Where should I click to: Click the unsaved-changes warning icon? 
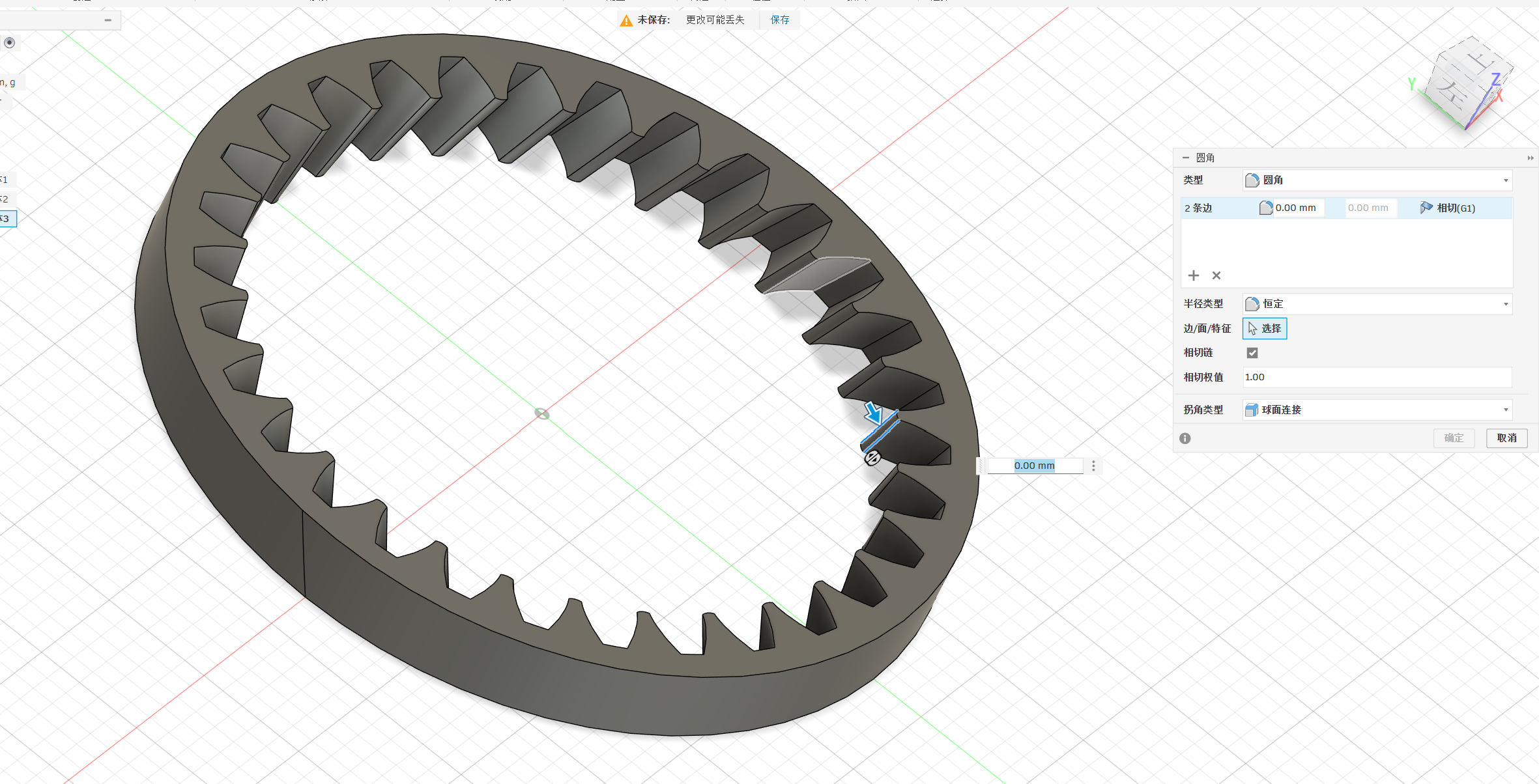coord(626,21)
